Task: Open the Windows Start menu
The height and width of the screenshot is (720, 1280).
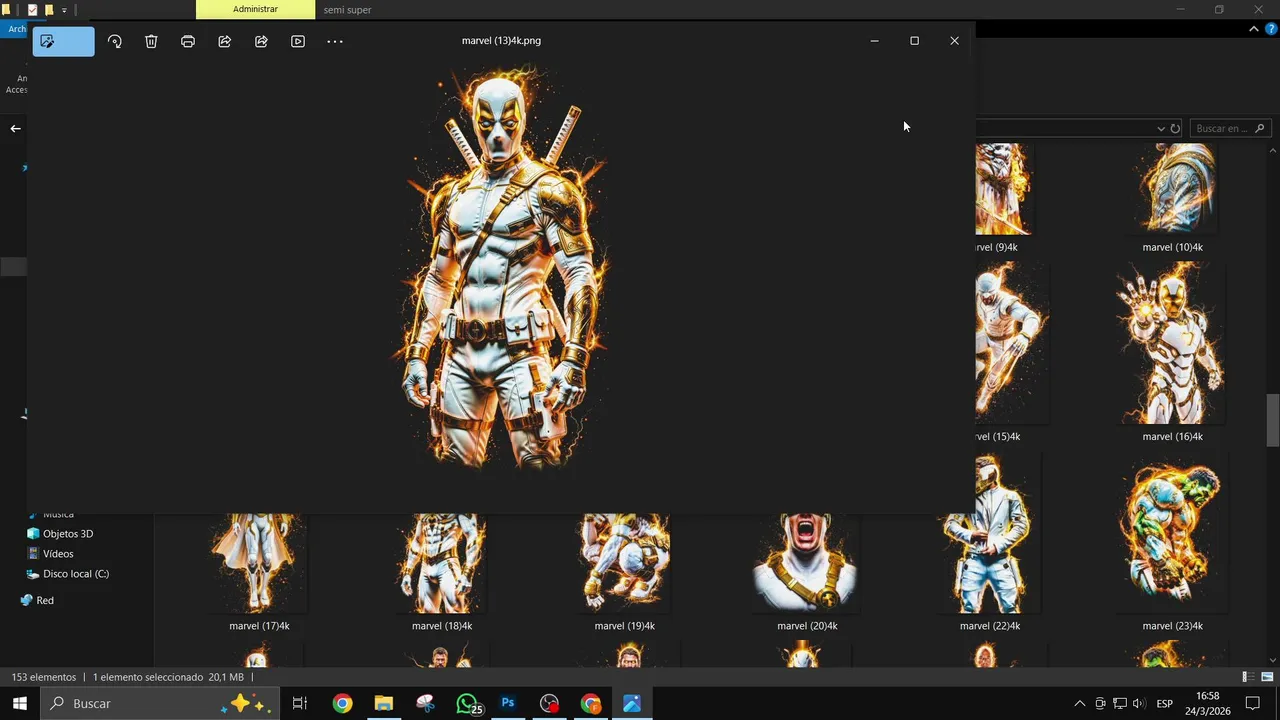Action: coord(19,703)
